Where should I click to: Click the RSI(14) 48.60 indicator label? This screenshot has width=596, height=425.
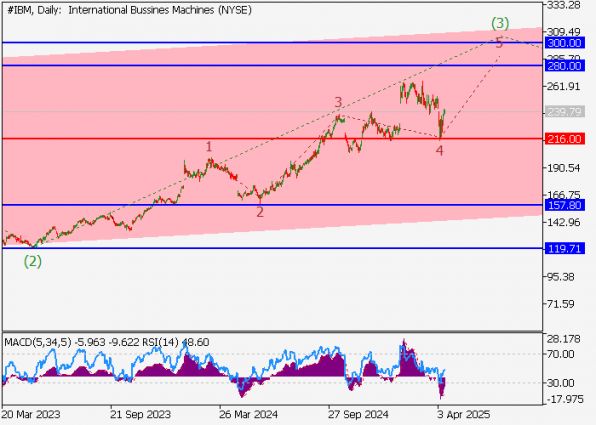click(x=176, y=342)
